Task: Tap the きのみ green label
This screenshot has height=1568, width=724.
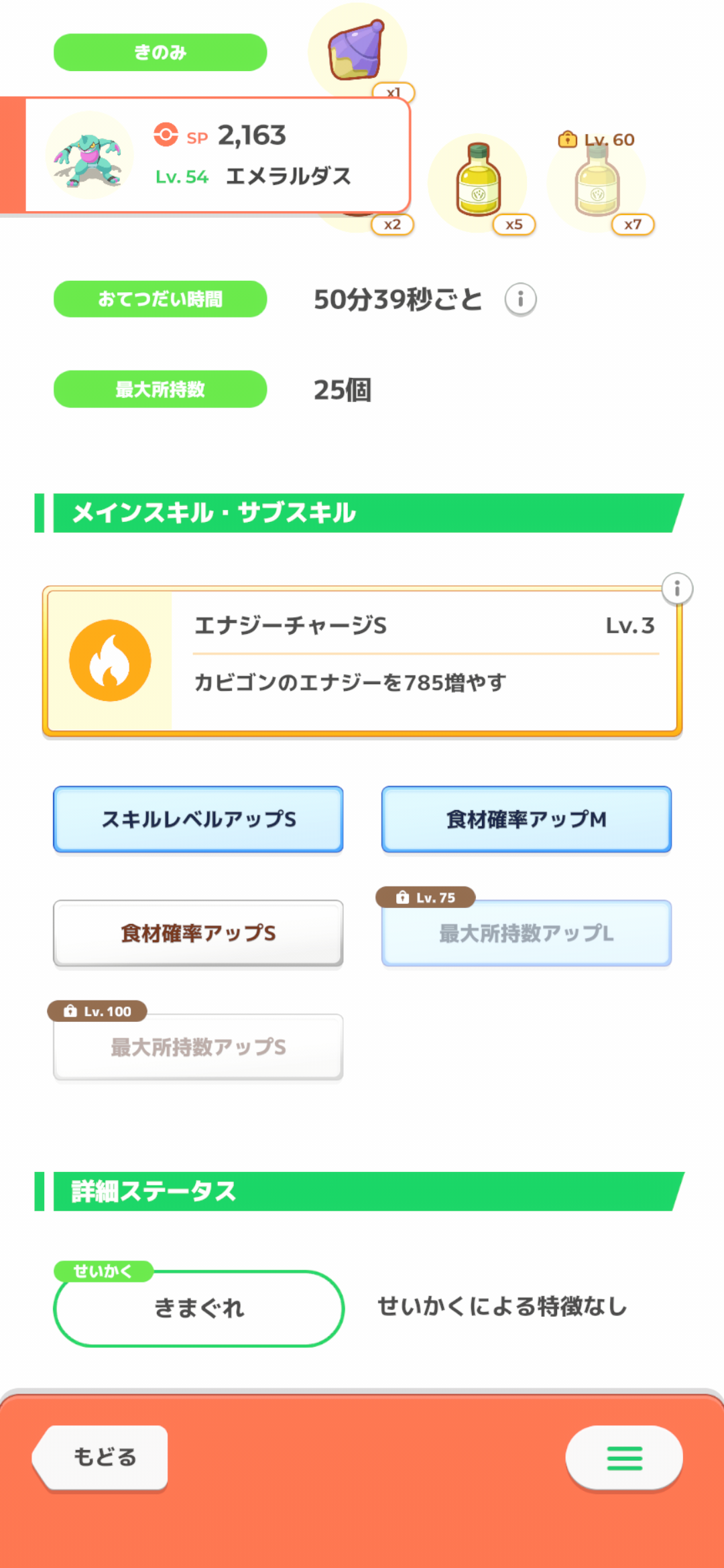Action: coord(160,52)
